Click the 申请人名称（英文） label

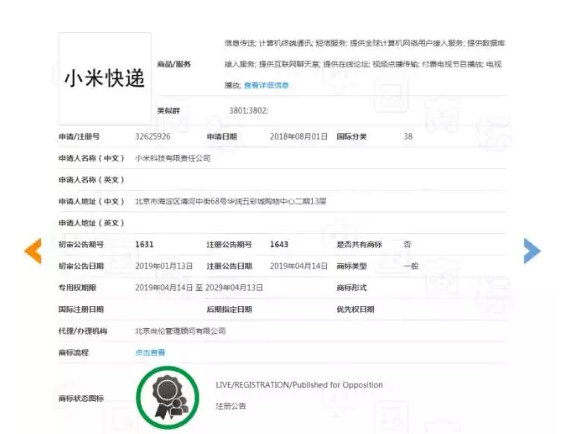[x=91, y=180]
